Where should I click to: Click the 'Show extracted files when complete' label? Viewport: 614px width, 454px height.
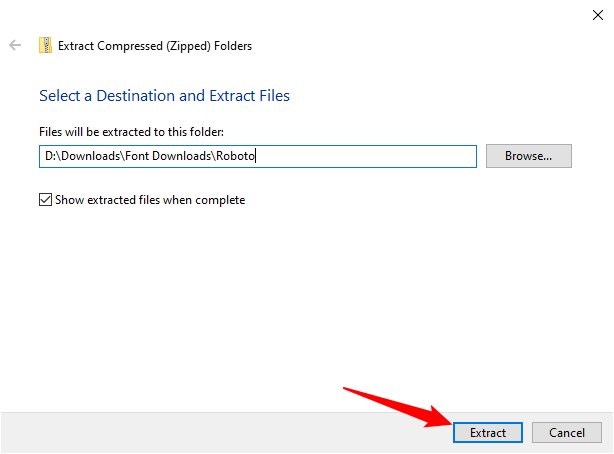point(149,200)
